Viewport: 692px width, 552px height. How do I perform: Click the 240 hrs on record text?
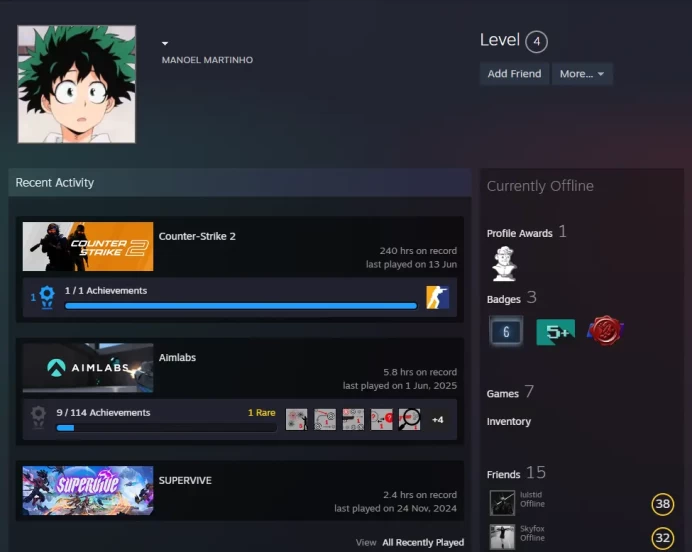(418, 251)
